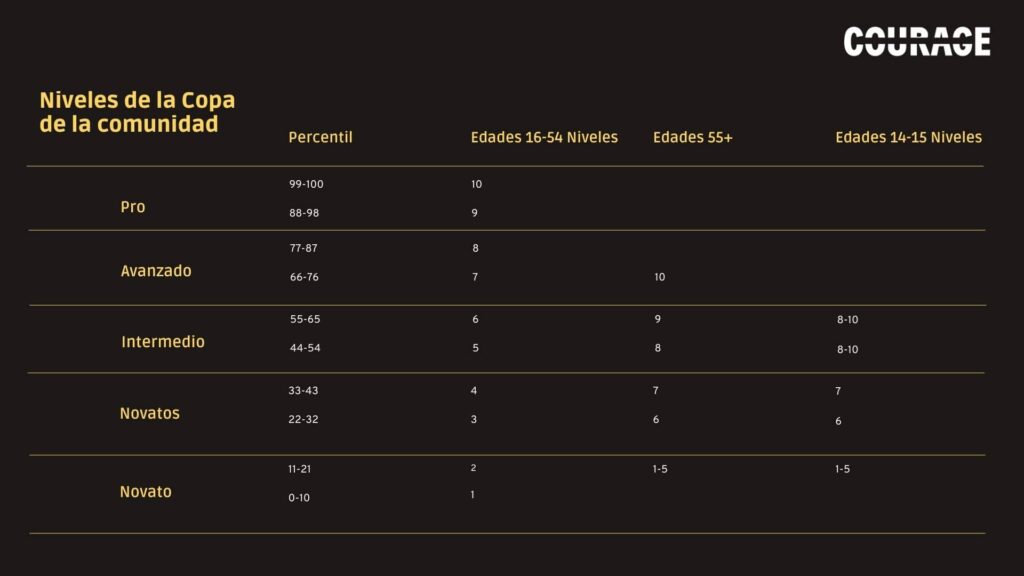The height and width of the screenshot is (576, 1024).
Task: Select the Edades 14-15 Niveles header
Action: point(908,137)
